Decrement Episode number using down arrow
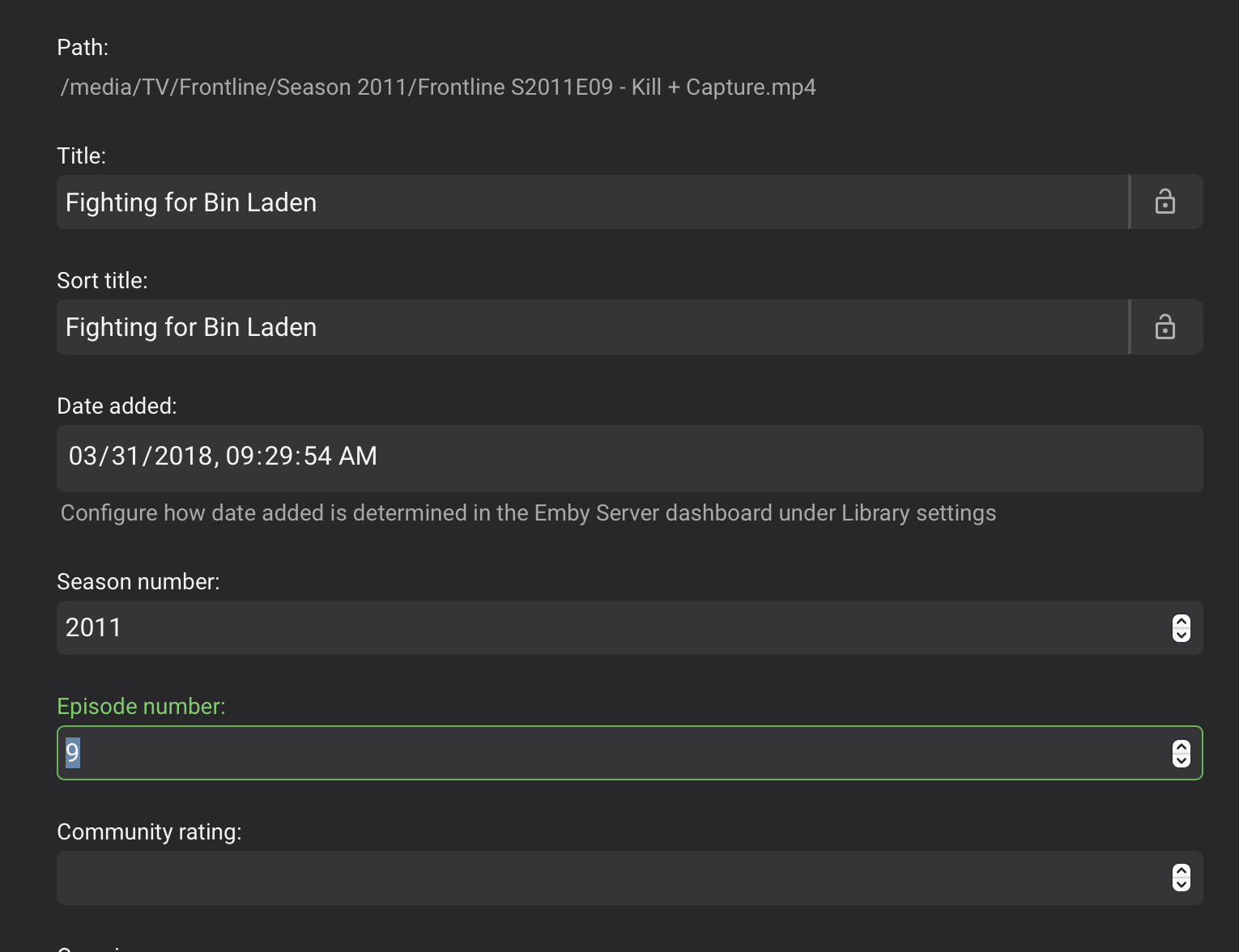 1182,760
